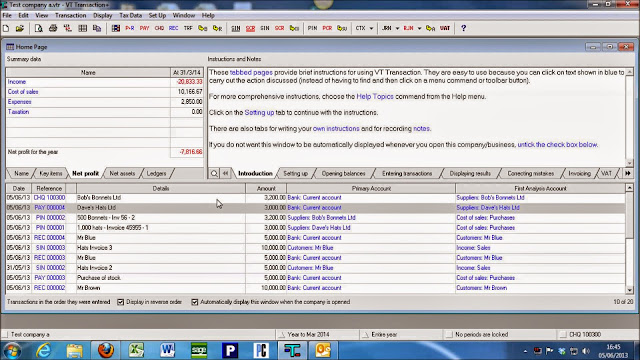640x360 pixels.
Task: Click the grid table toolbar icon
Action: pos(82,28)
